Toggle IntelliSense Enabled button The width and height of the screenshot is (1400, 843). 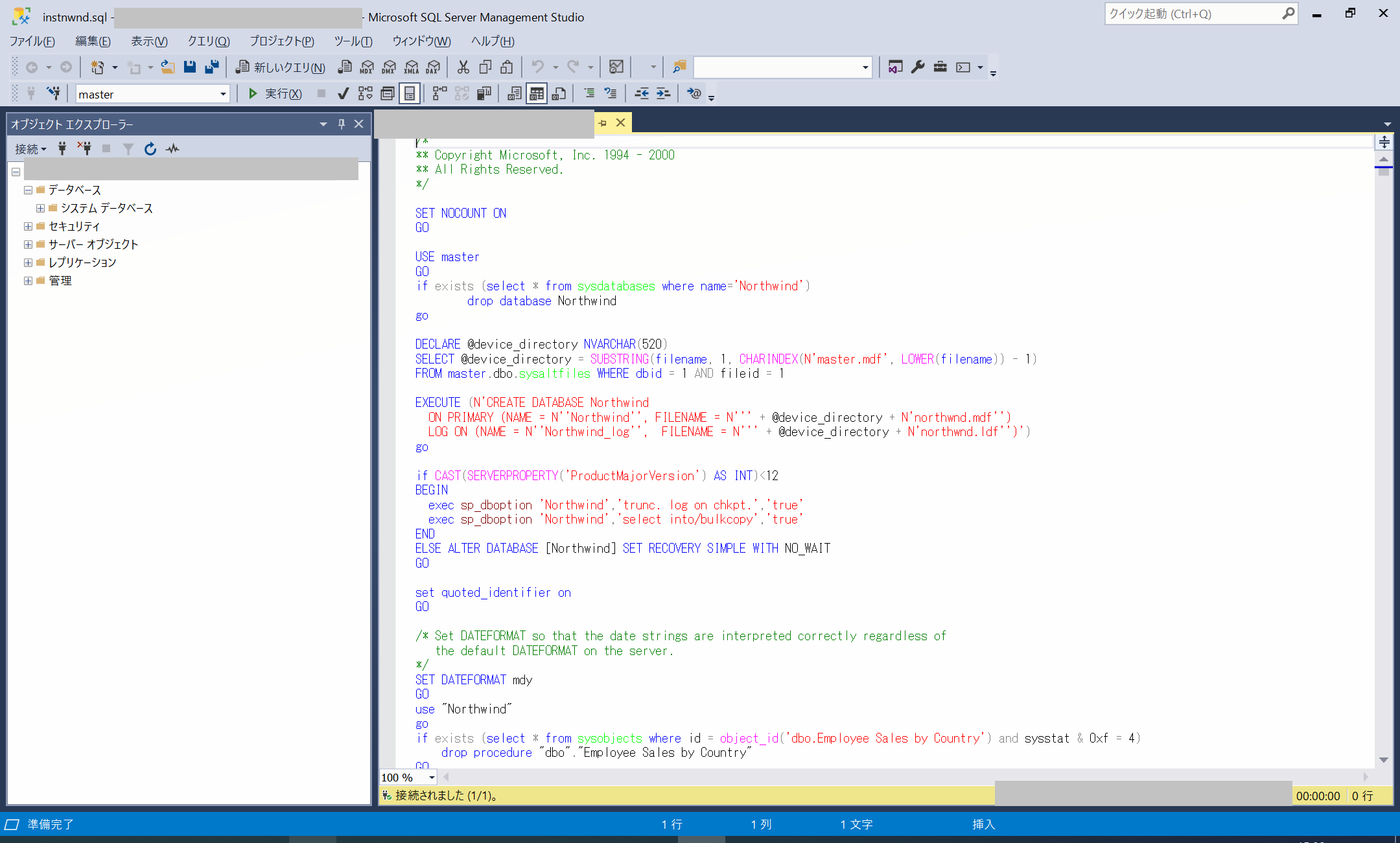coord(410,94)
